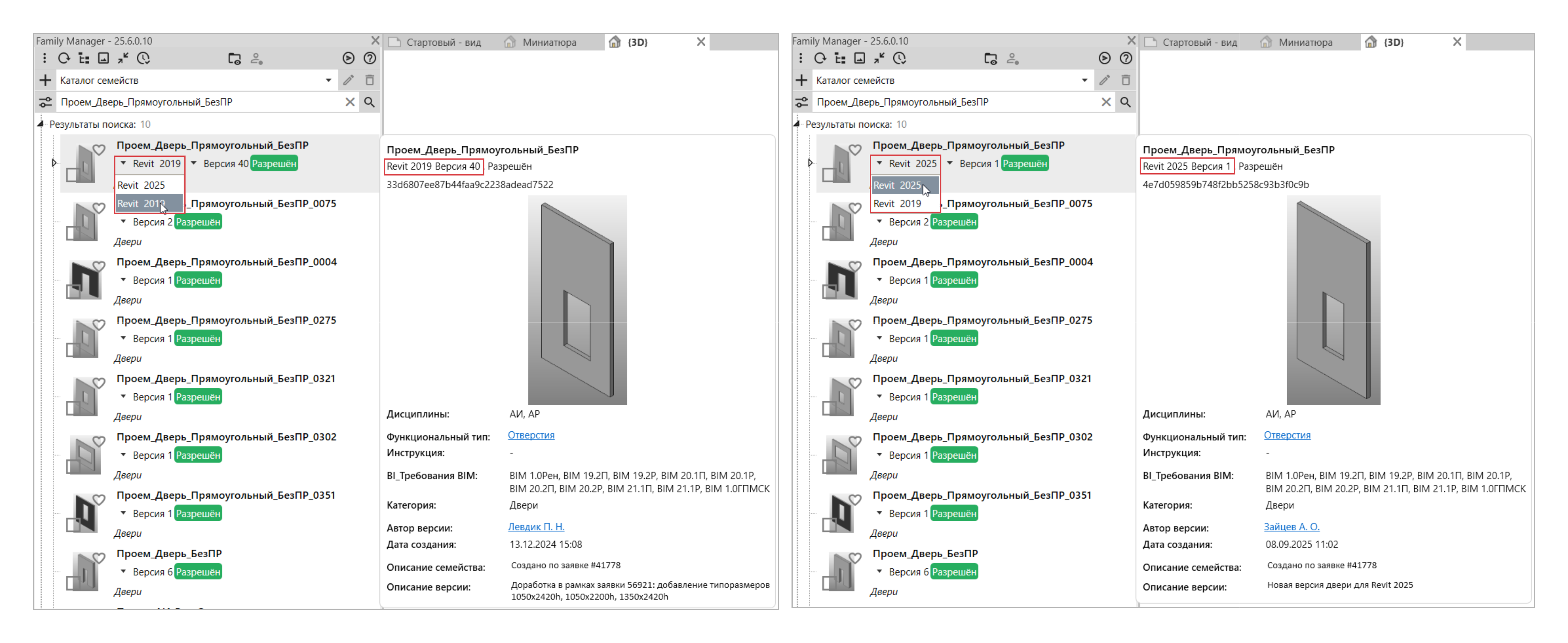Choose Revit 2025 from left panel dropdown list

149,185
